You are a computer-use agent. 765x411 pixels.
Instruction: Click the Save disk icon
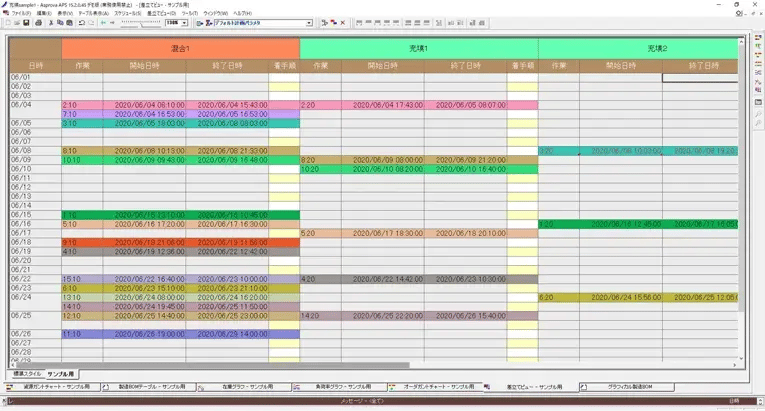click(25, 22)
